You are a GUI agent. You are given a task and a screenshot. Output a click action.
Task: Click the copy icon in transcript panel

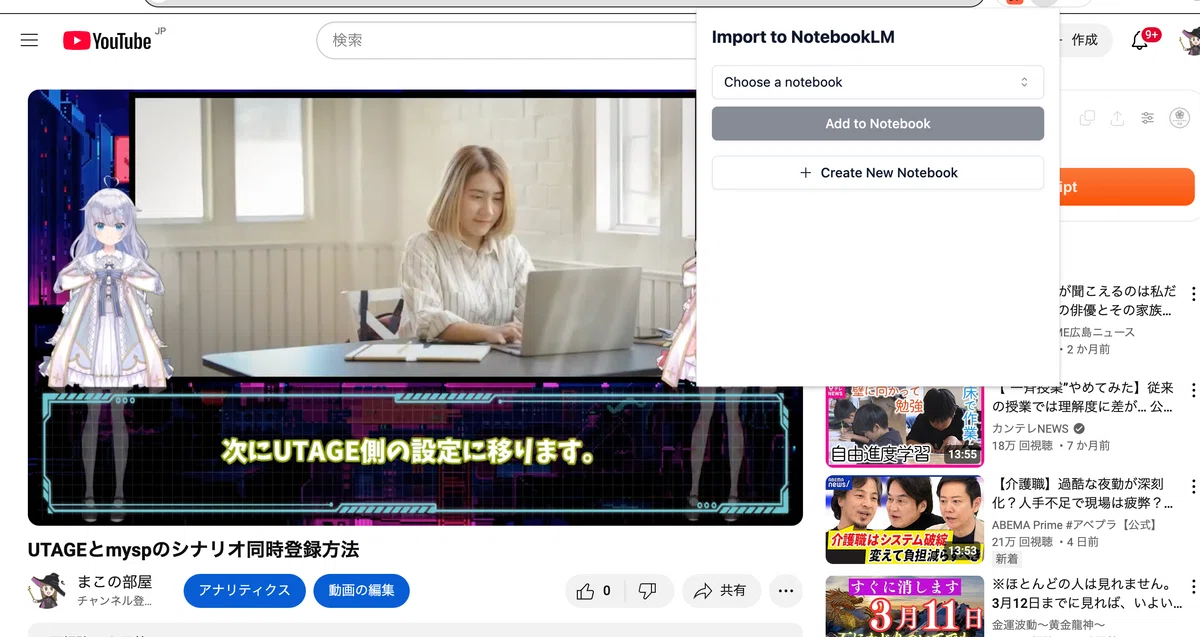click(1087, 118)
